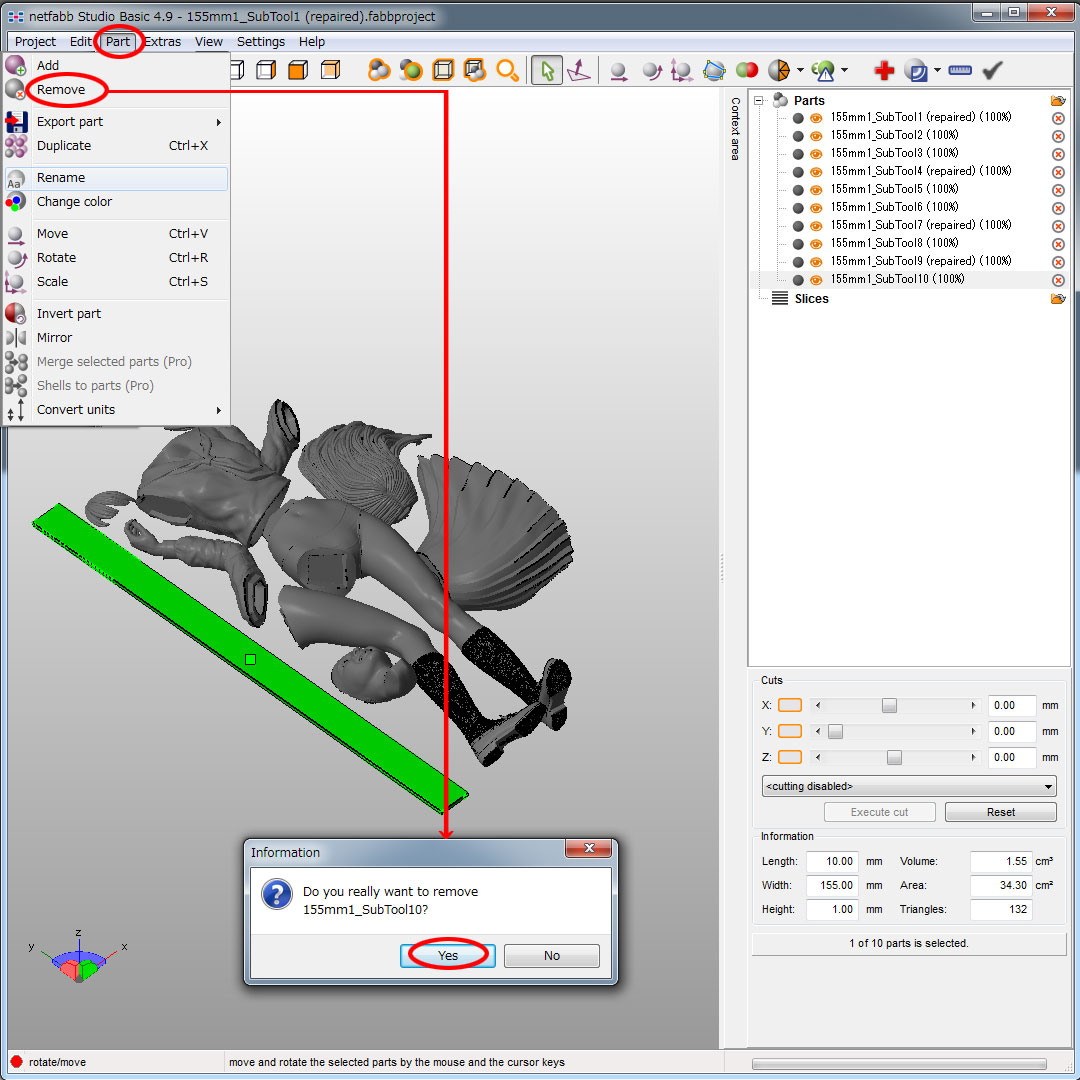This screenshot has width=1080, height=1080.
Task: Click the align to bottom plane tool
Action: (579, 70)
